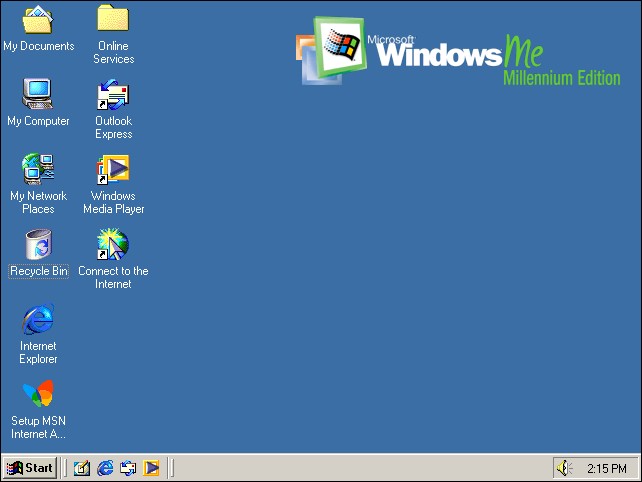Open the Start menu
Viewport: 642px width, 482px height.
(x=30, y=467)
